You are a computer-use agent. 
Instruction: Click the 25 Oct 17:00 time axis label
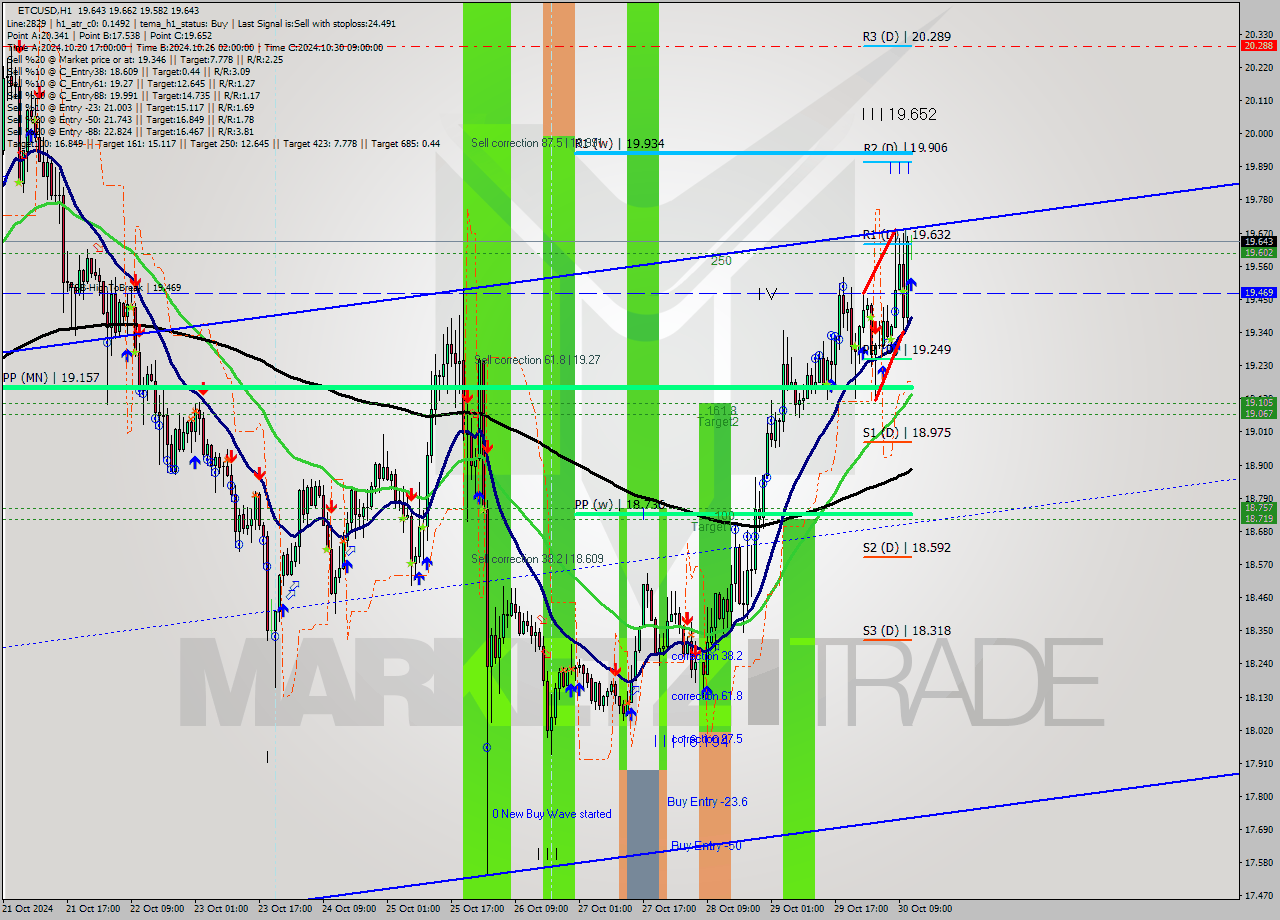point(476,909)
